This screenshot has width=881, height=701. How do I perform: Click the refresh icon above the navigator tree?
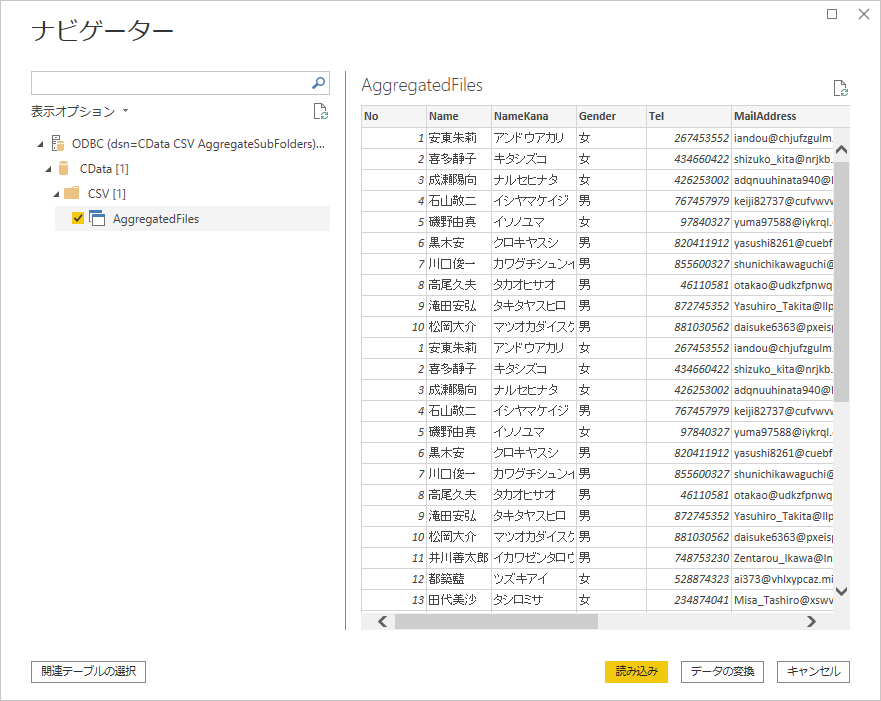320,111
